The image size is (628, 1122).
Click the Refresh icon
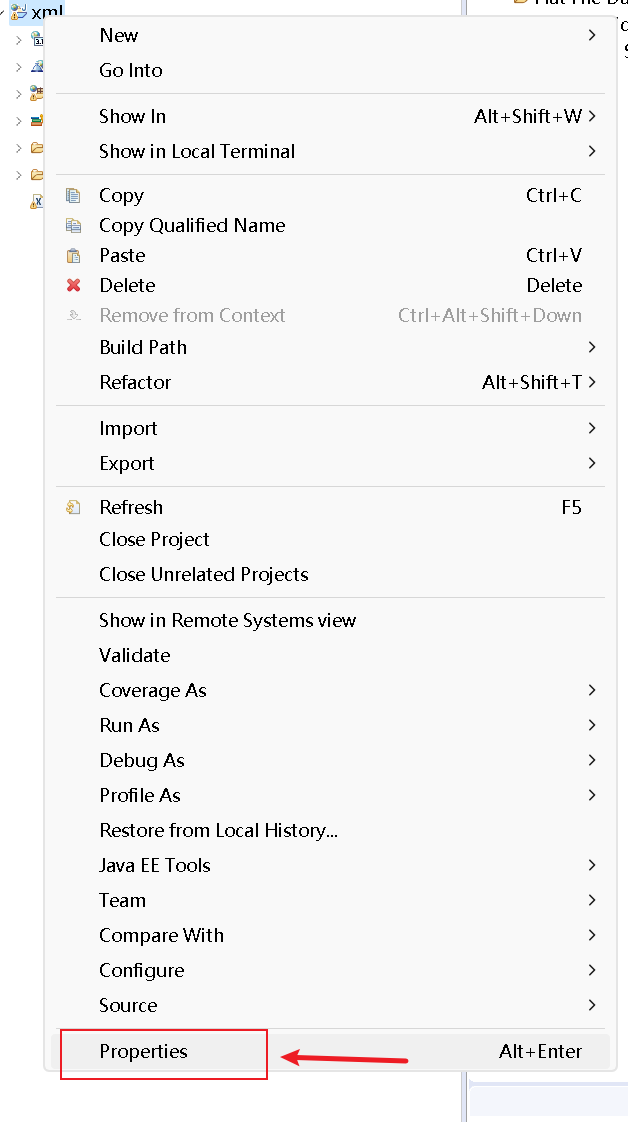(x=73, y=508)
